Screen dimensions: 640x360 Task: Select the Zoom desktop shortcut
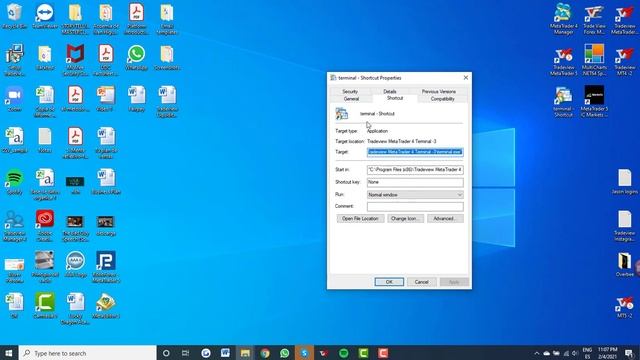[14, 99]
